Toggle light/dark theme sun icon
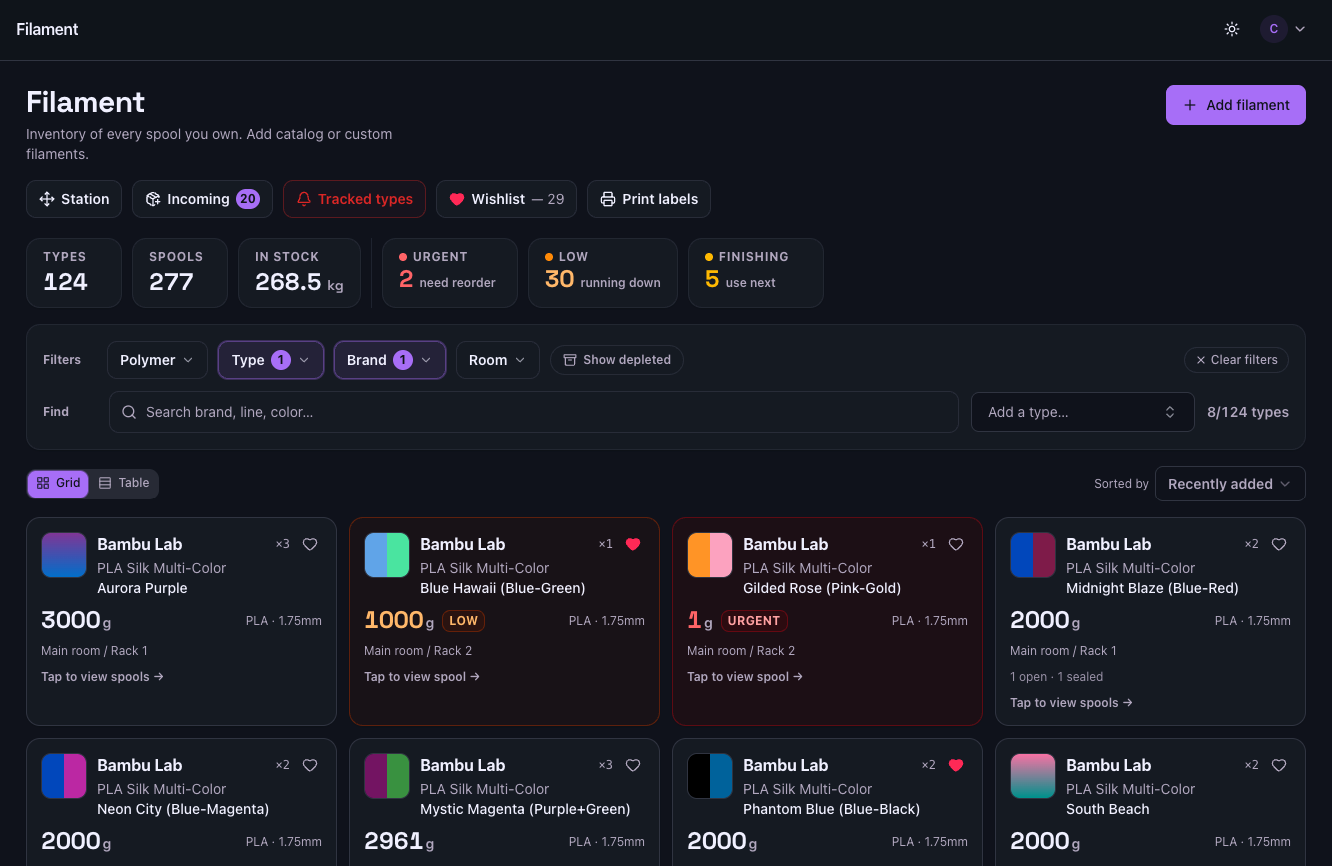The height and width of the screenshot is (866, 1332). pos(1232,29)
